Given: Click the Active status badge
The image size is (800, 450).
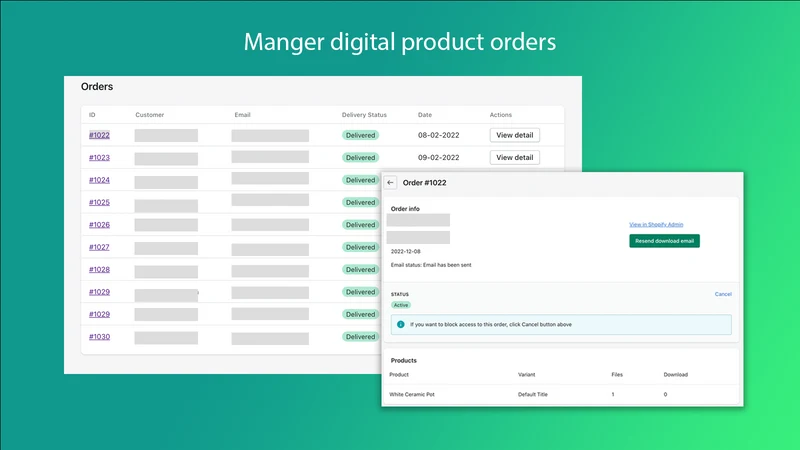Looking at the screenshot, I should point(401,305).
